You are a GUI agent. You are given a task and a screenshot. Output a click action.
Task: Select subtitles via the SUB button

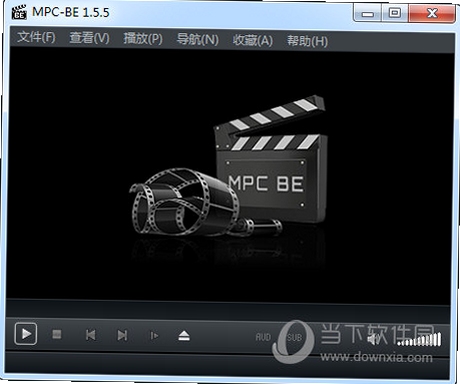point(295,337)
